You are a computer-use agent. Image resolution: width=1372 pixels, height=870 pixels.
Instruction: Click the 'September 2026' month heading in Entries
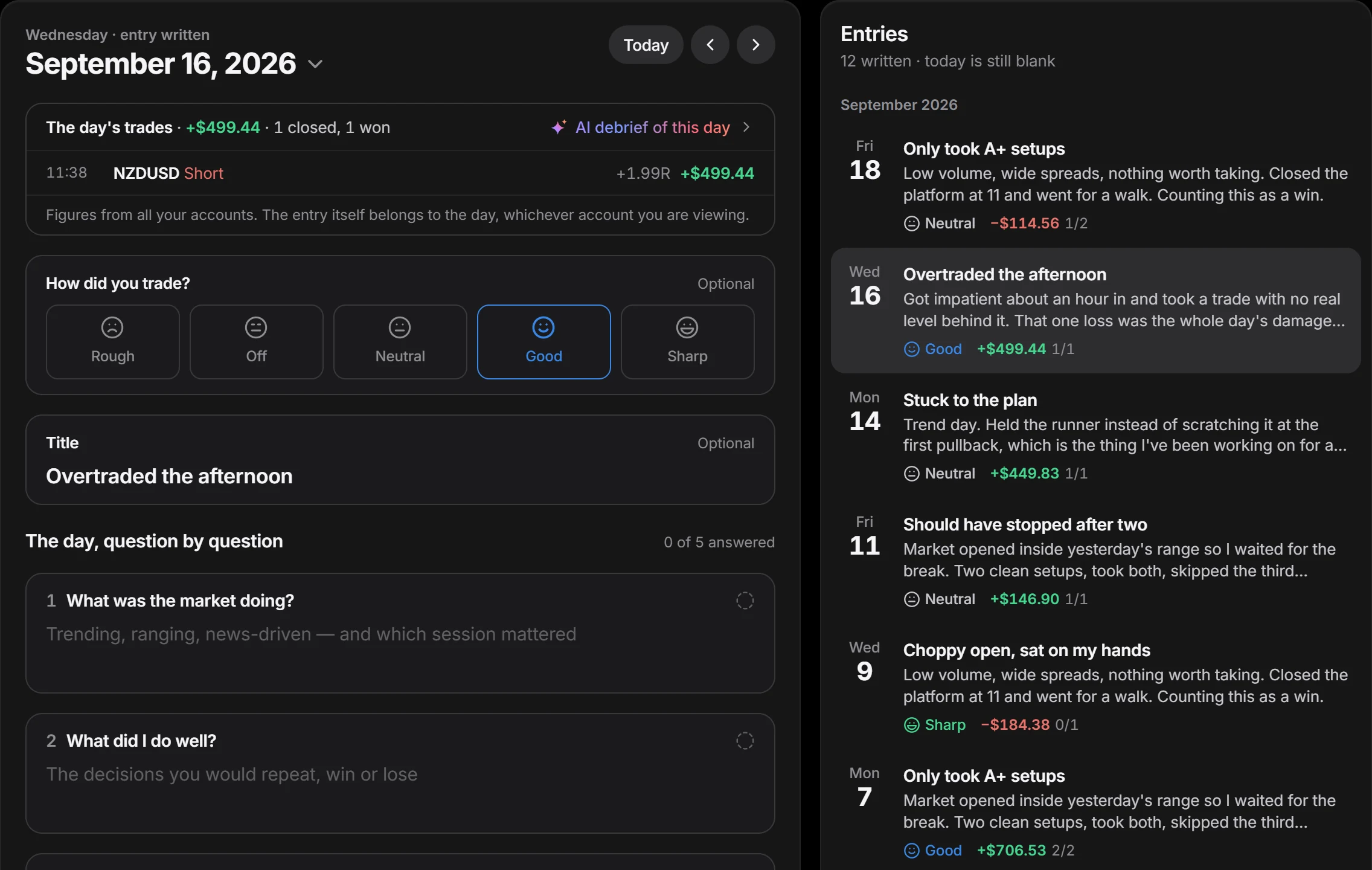coord(899,105)
